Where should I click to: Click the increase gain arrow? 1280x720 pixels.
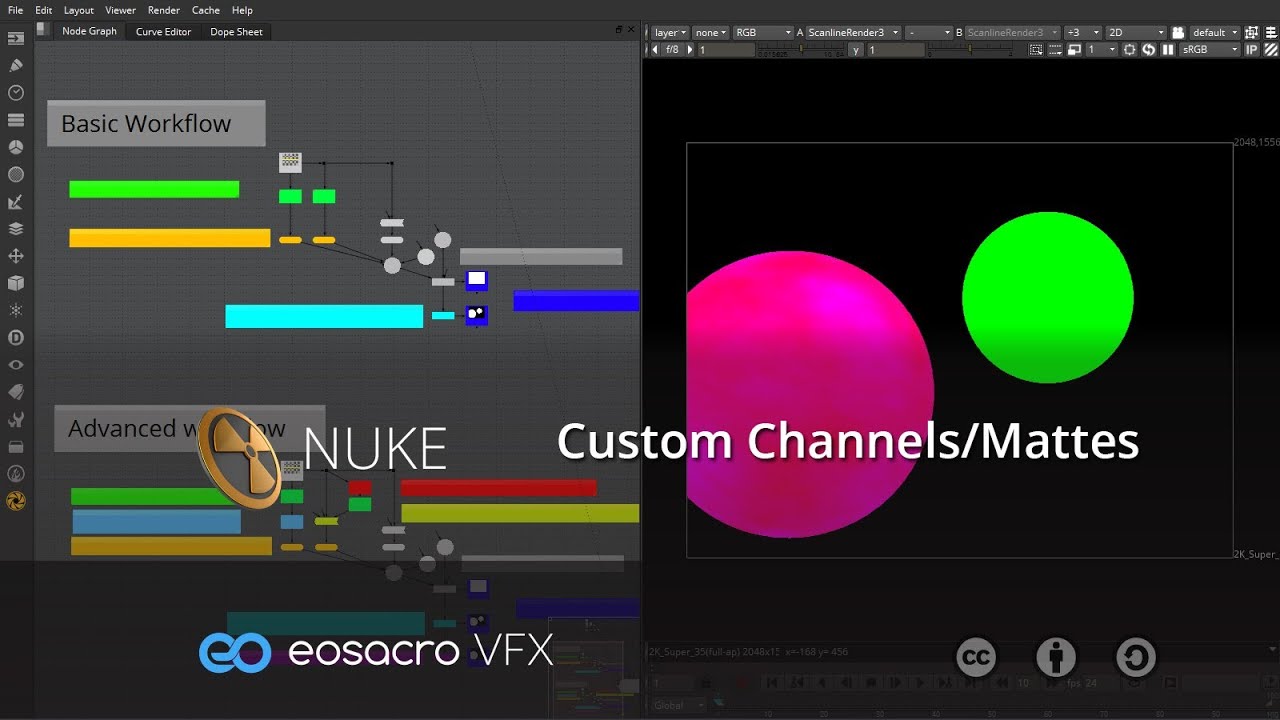pyautogui.click(x=690, y=49)
